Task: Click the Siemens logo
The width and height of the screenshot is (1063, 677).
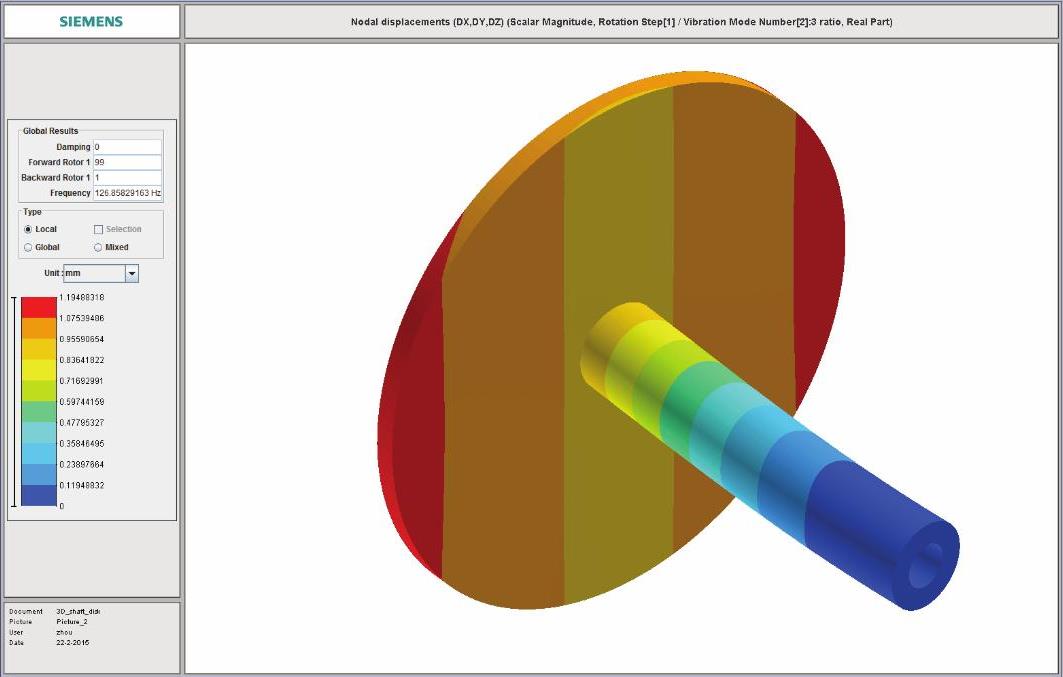Action: point(91,21)
